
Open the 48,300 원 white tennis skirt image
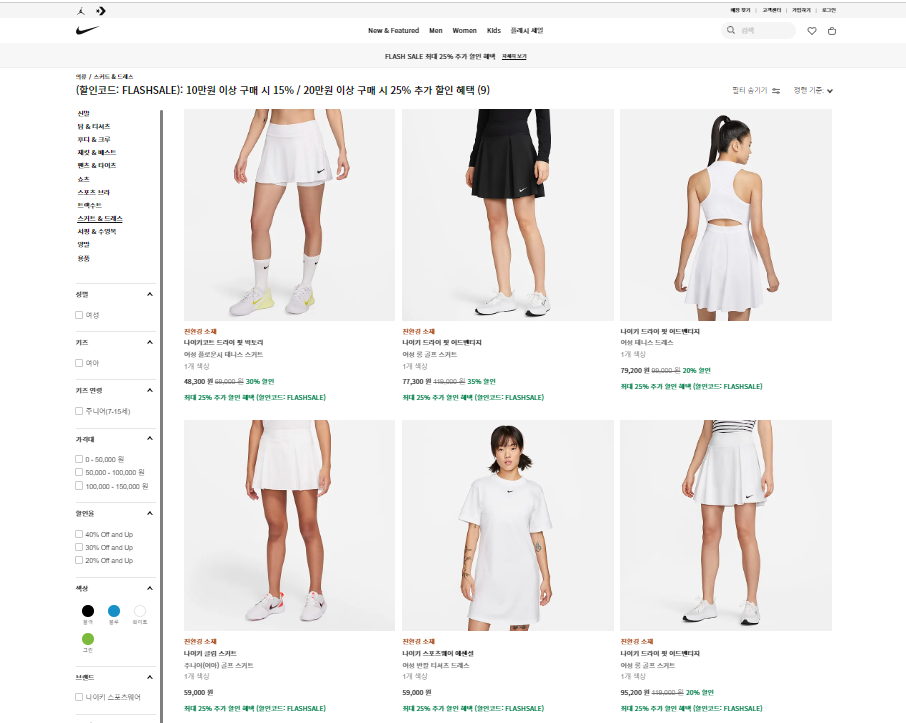pyautogui.click(x=289, y=215)
